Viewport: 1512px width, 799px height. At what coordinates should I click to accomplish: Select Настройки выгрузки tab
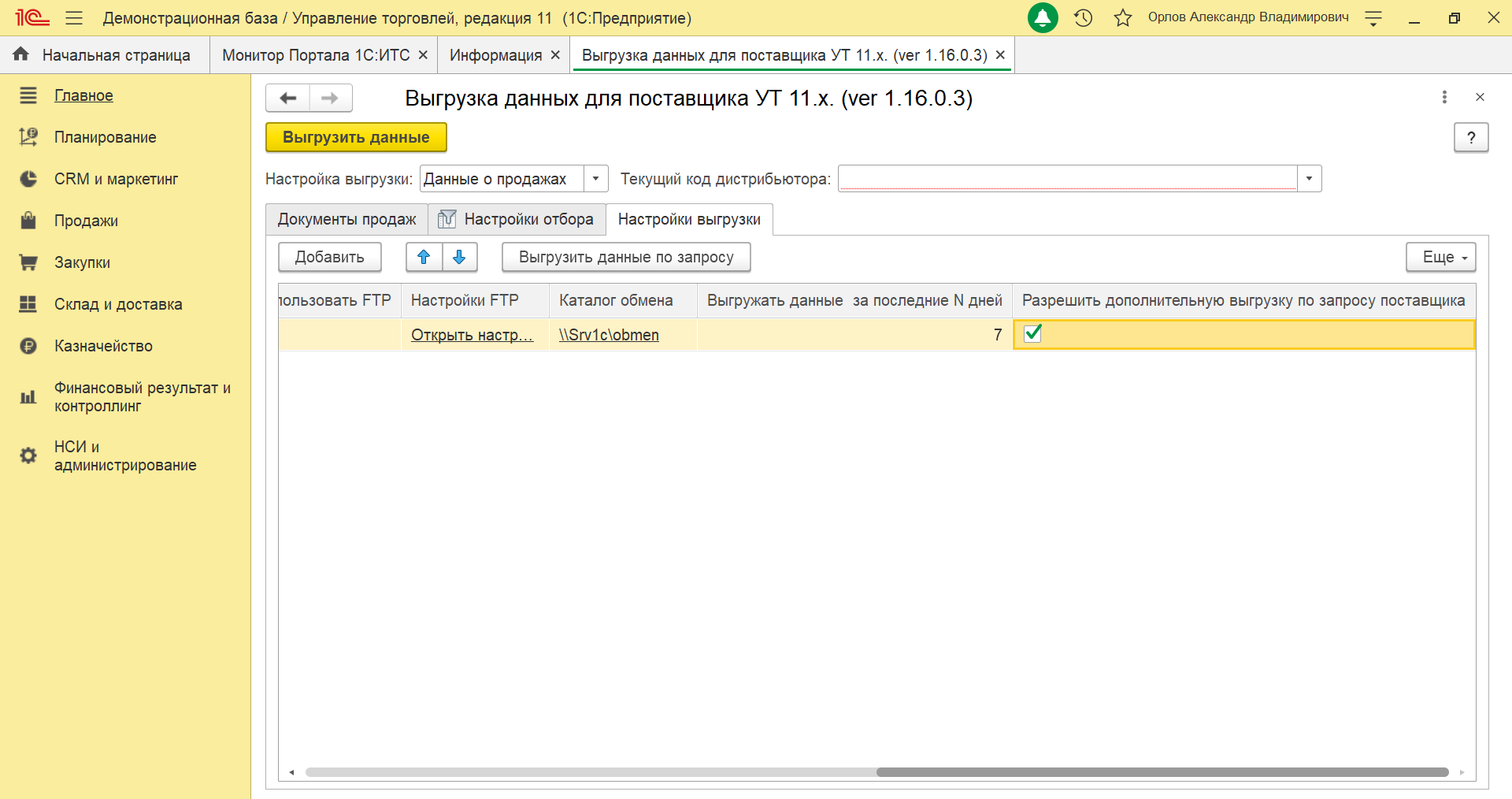[689, 220]
